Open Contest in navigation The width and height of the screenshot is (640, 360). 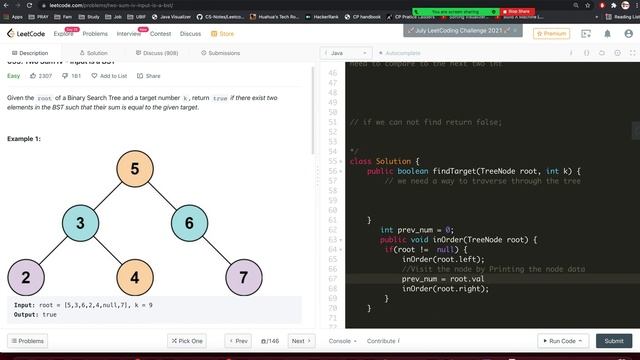pos(160,34)
